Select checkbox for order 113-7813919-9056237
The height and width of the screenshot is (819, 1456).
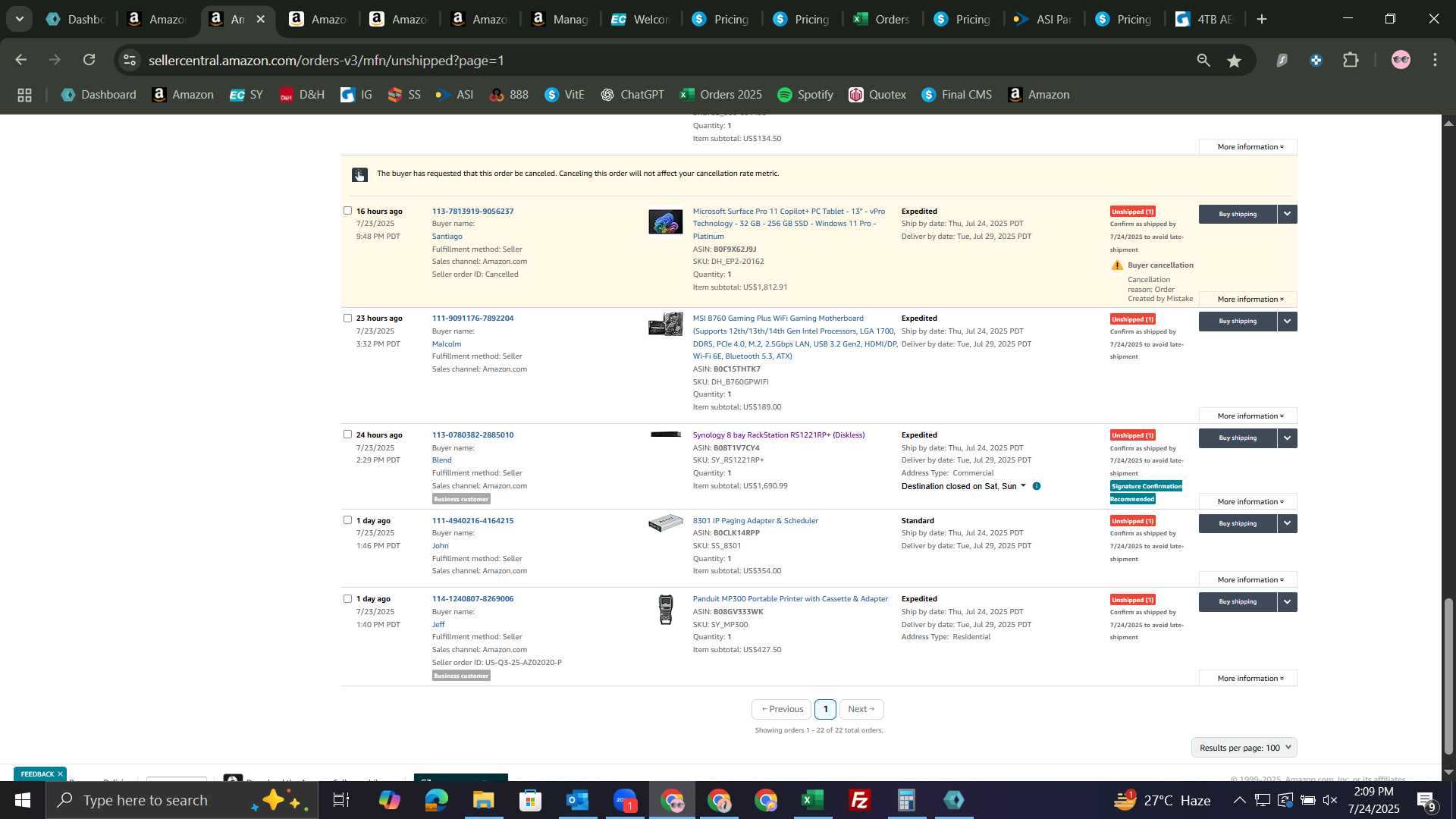(x=347, y=211)
